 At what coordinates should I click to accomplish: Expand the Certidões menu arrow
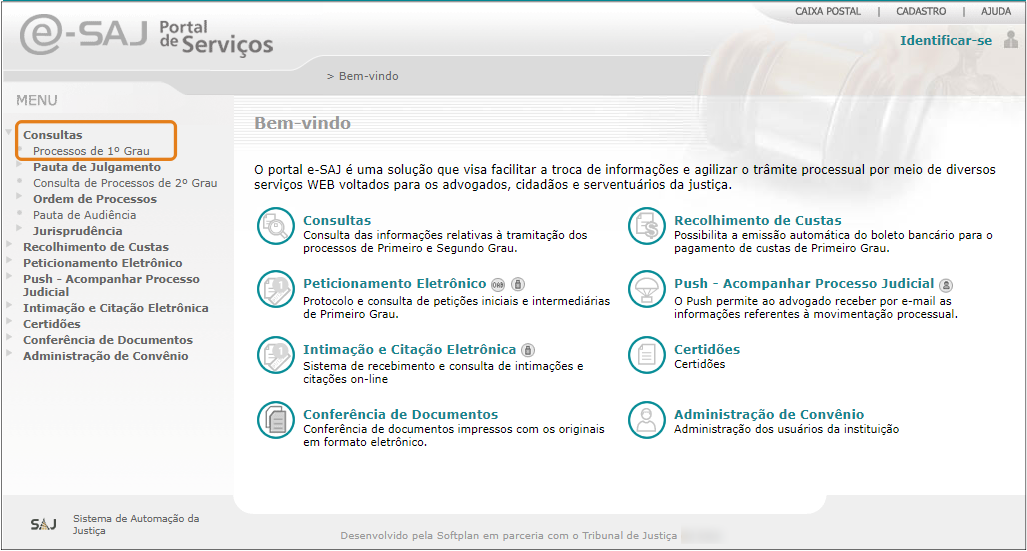pyautogui.click(x=9, y=321)
